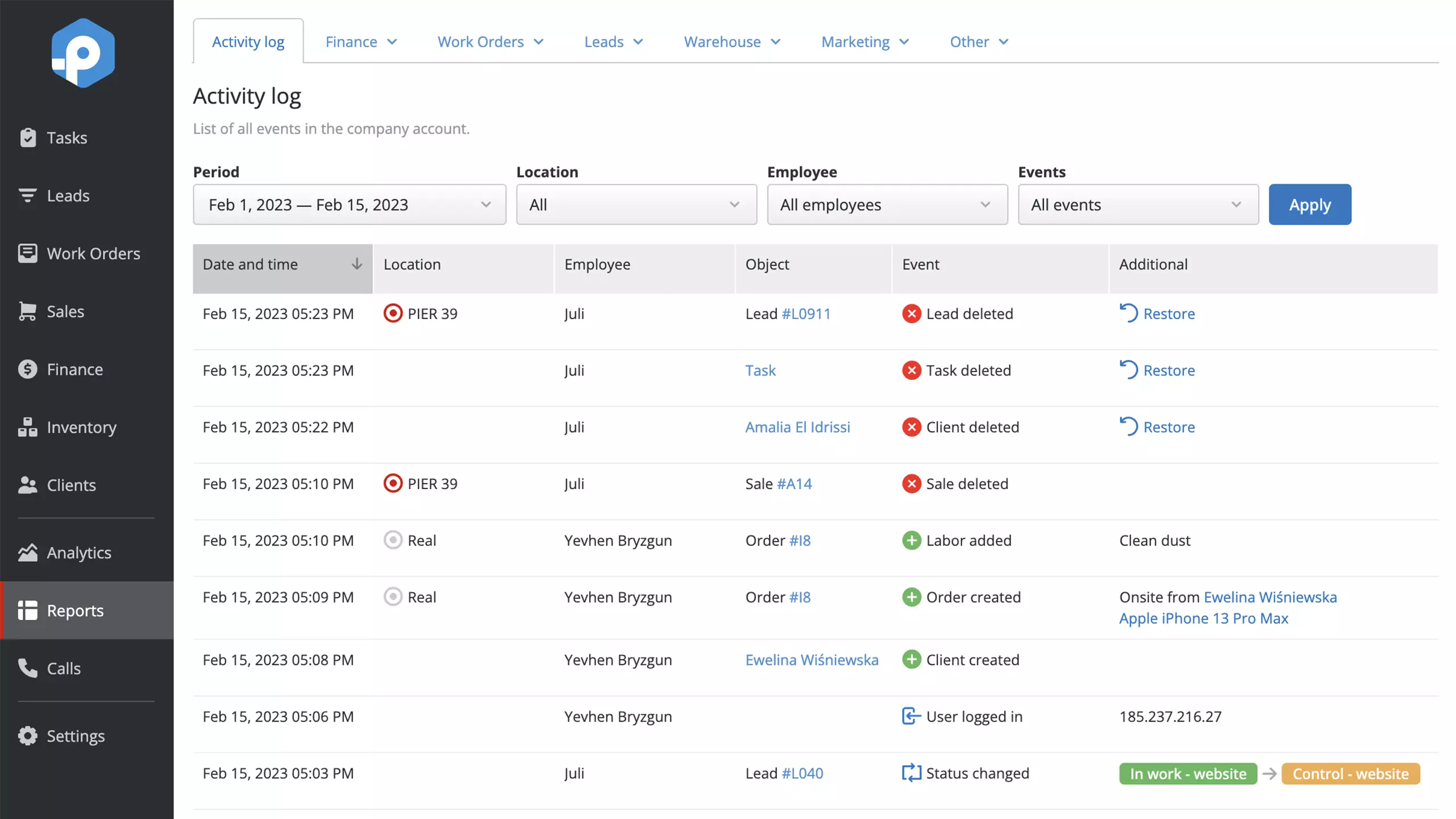Click the Leads funnel icon in sidebar
Screen dimensions: 1456x819
pyautogui.click(x=27, y=196)
